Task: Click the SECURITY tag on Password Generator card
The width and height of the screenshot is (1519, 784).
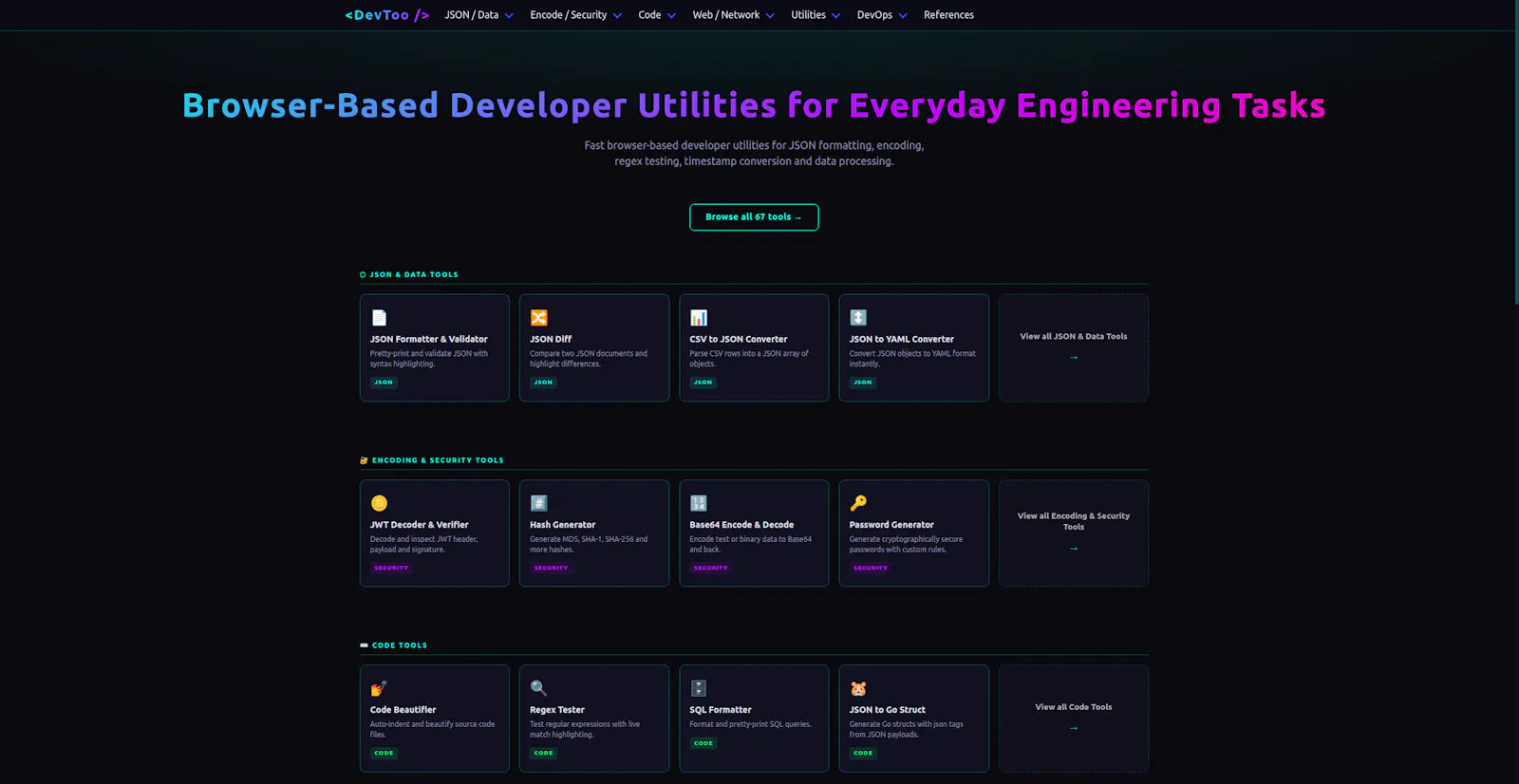Action: [871, 568]
